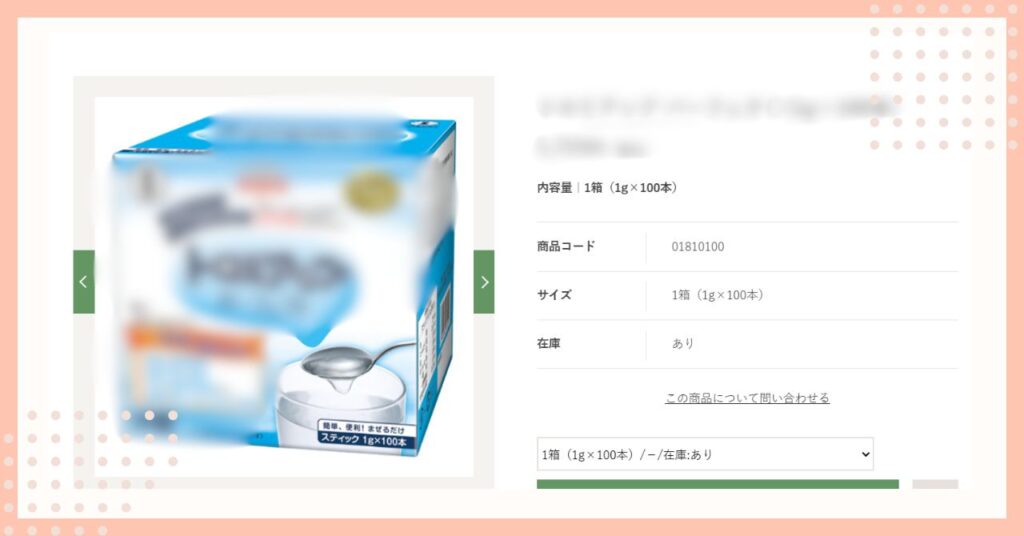Screen dimensions: 1024x536
Task: Click the 内容量 text line under title
Action: coord(607,188)
